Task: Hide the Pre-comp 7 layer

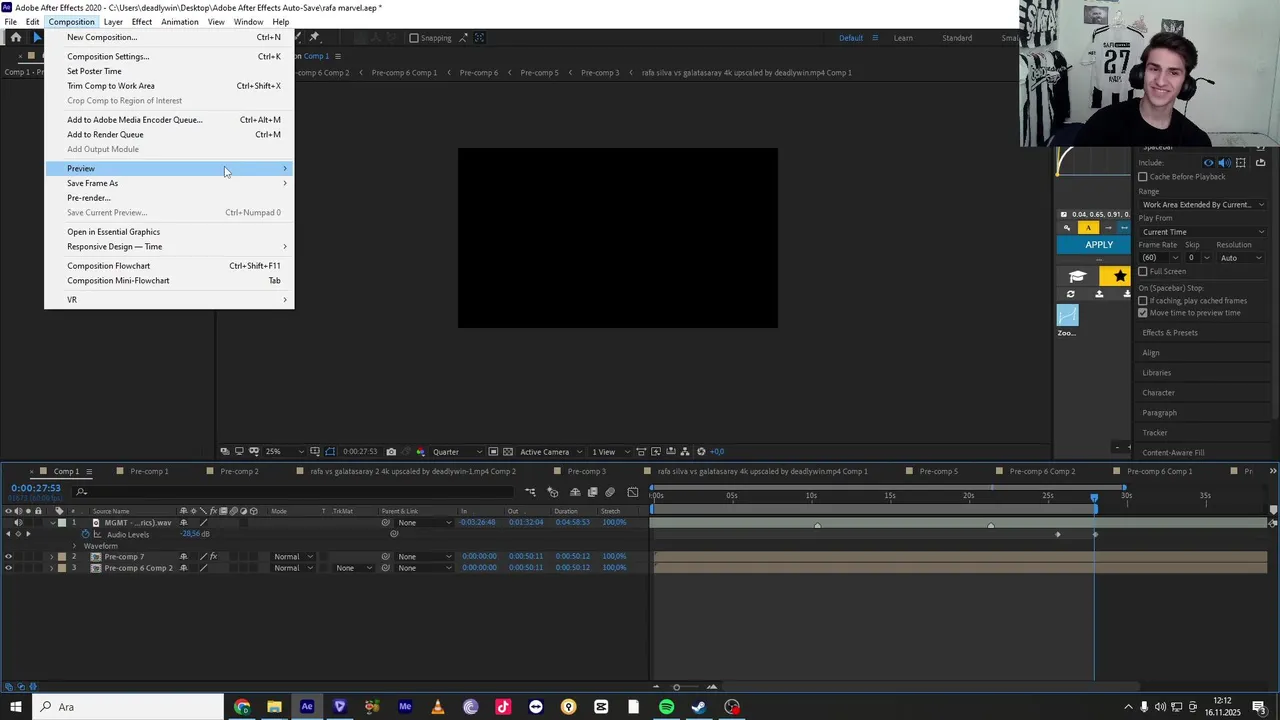Action: coord(8,557)
